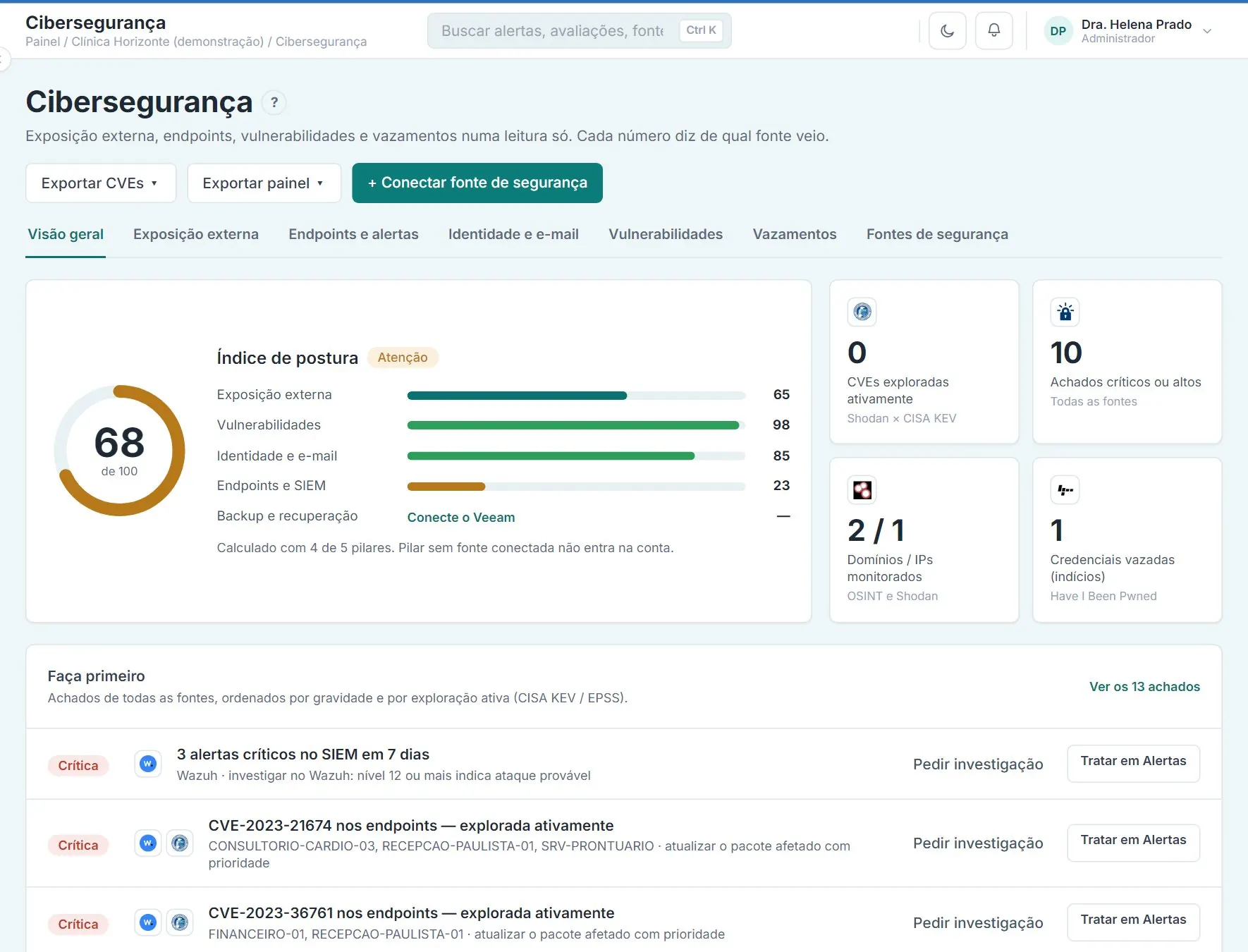The width and height of the screenshot is (1248, 952).
Task: Toggle dark mode with the moon icon
Action: (x=947, y=31)
